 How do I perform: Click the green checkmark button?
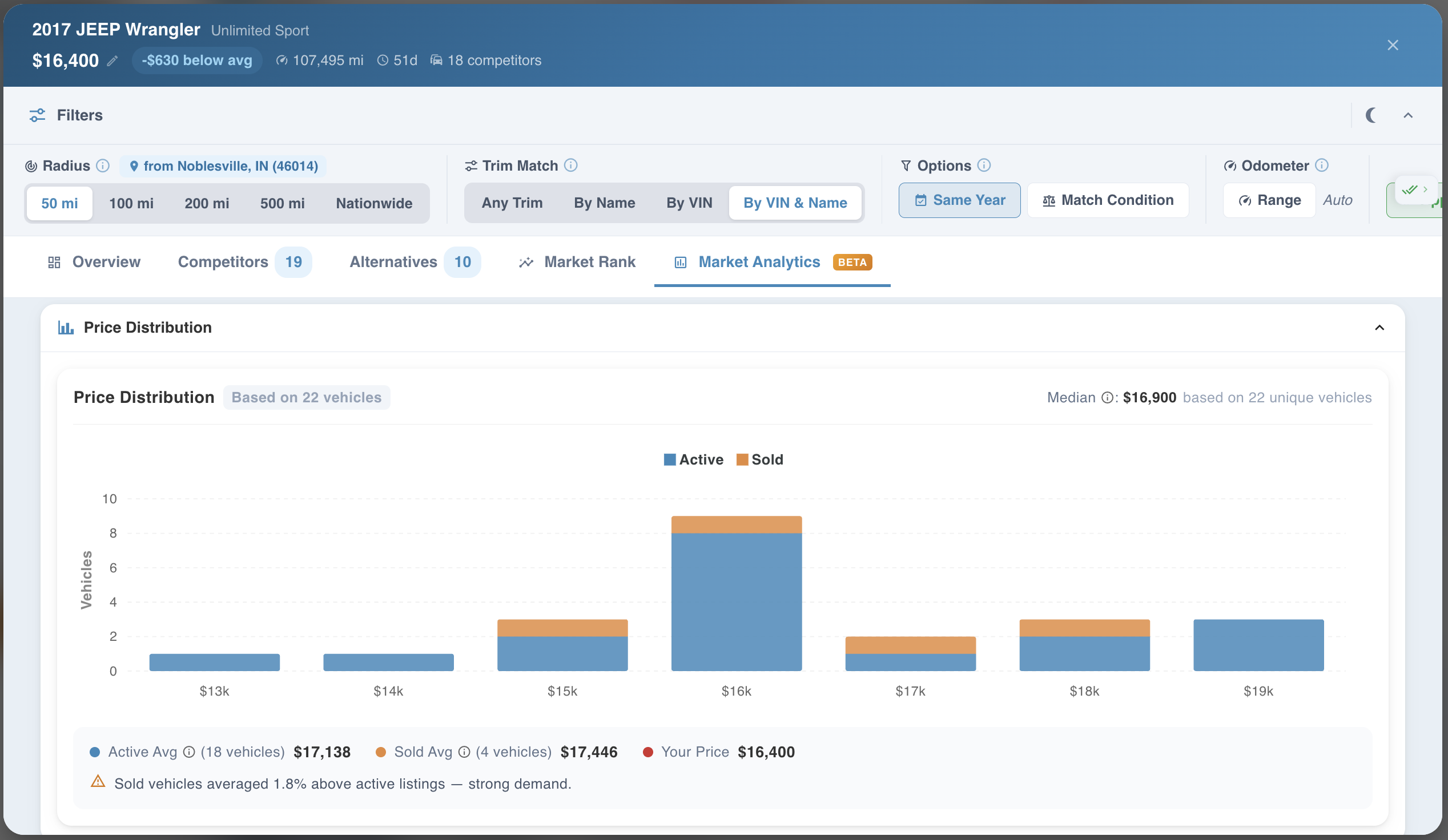(x=1415, y=189)
